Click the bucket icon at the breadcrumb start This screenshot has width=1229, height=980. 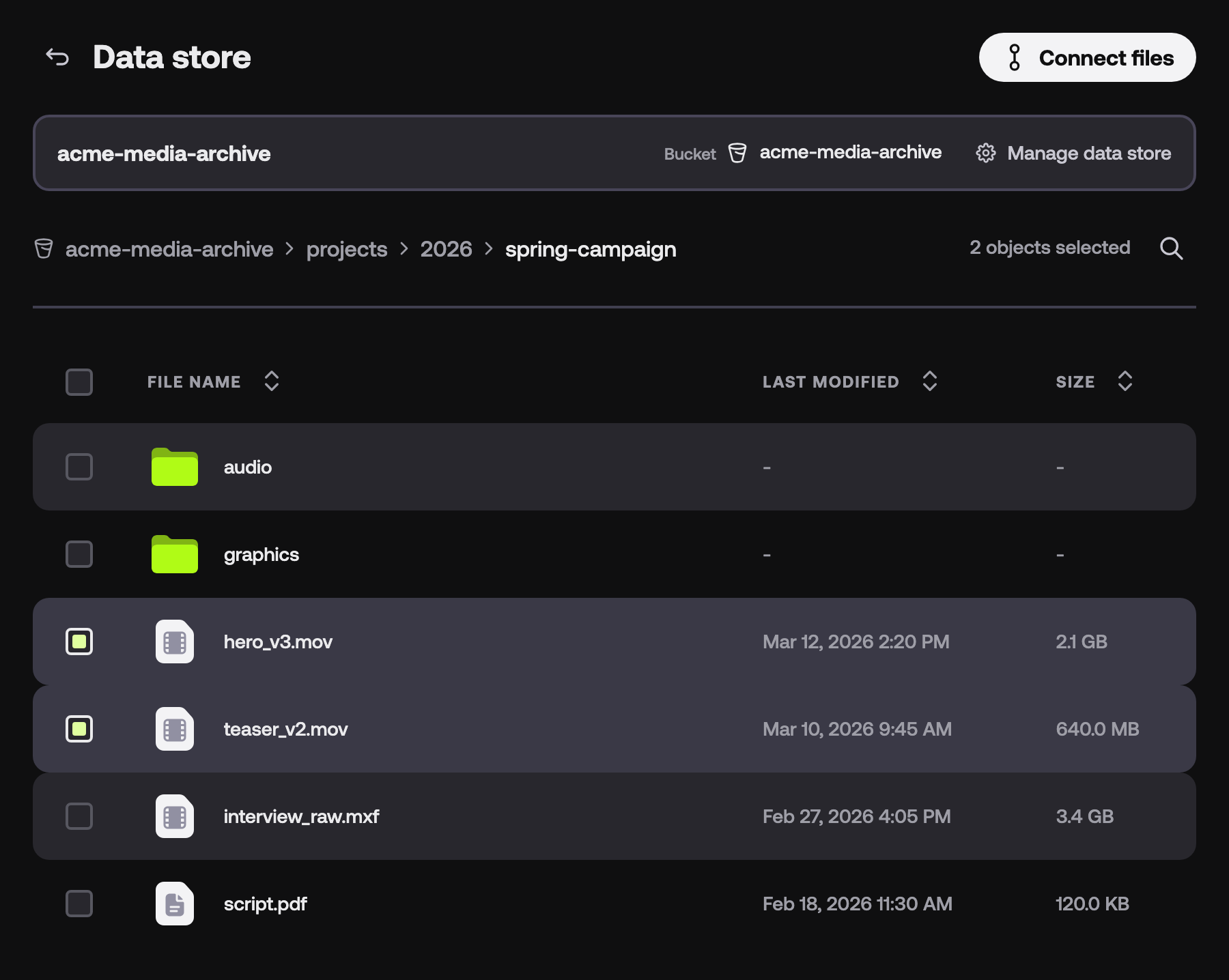point(44,248)
